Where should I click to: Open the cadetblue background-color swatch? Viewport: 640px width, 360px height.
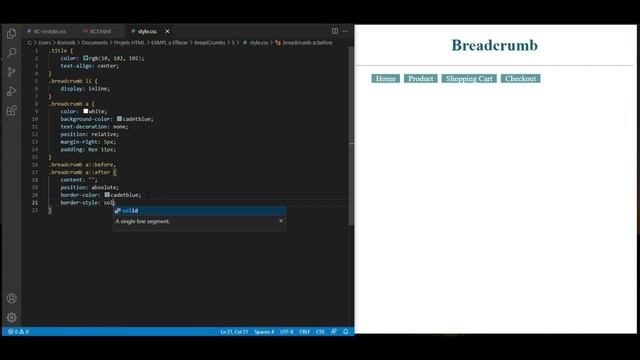click(119, 119)
